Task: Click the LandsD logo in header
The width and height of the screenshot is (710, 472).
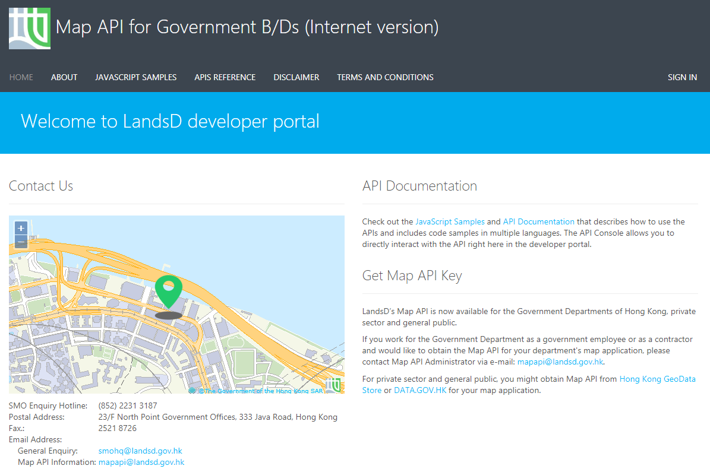Action: coord(30,28)
